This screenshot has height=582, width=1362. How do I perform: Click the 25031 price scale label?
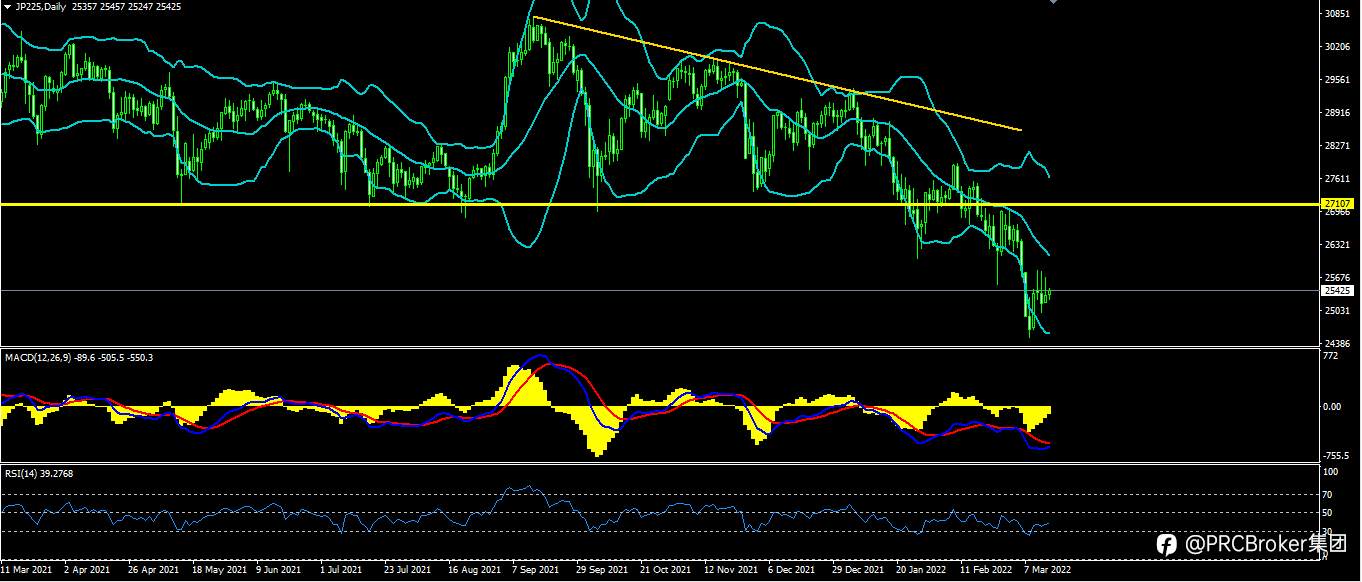coord(1338,311)
